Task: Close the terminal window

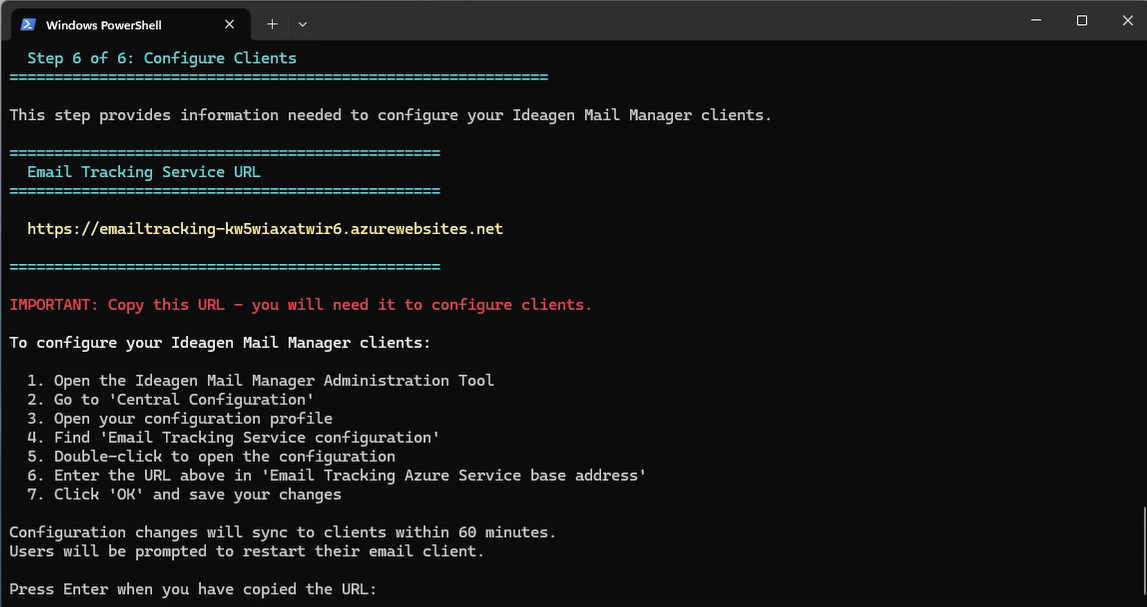Action: click(1127, 20)
